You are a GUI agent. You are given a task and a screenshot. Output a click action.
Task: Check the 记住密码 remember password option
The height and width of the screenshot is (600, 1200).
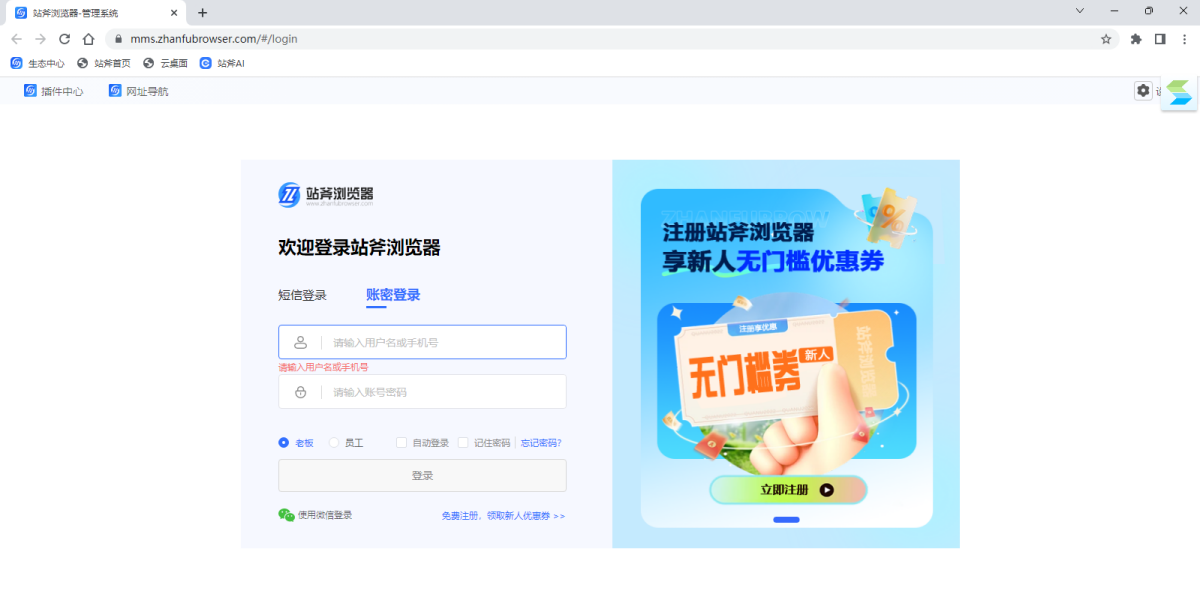click(x=463, y=442)
